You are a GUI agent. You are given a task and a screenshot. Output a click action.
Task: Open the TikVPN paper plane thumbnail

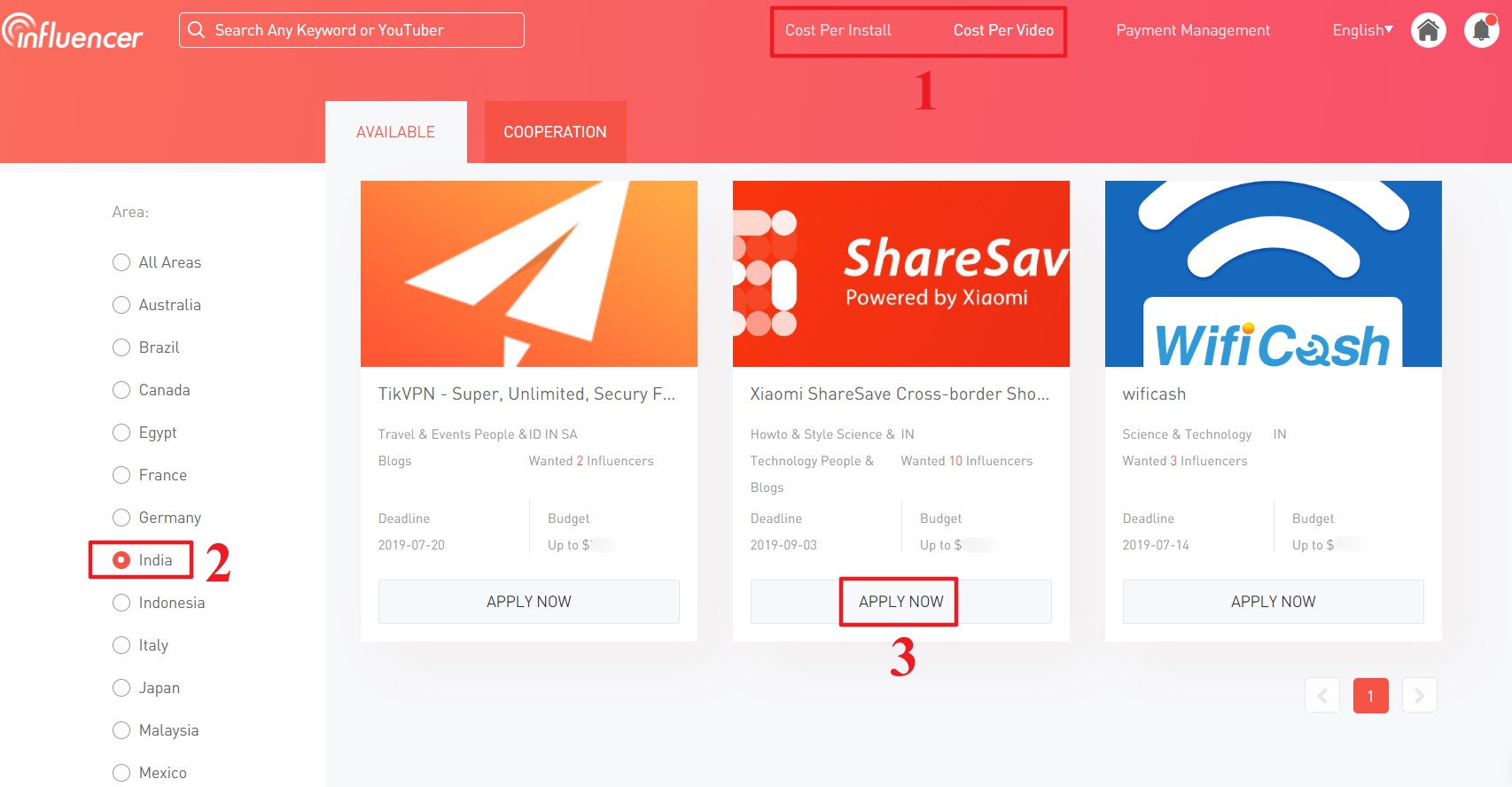[529, 274]
